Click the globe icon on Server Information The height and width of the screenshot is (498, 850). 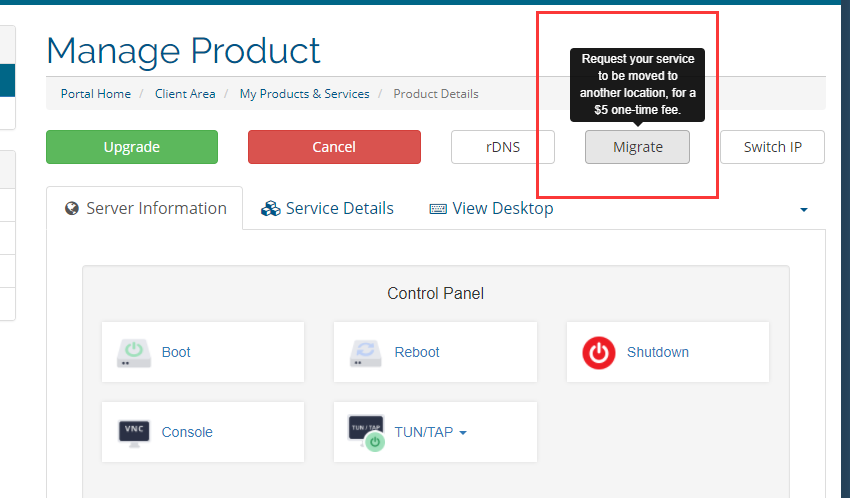pos(72,208)
